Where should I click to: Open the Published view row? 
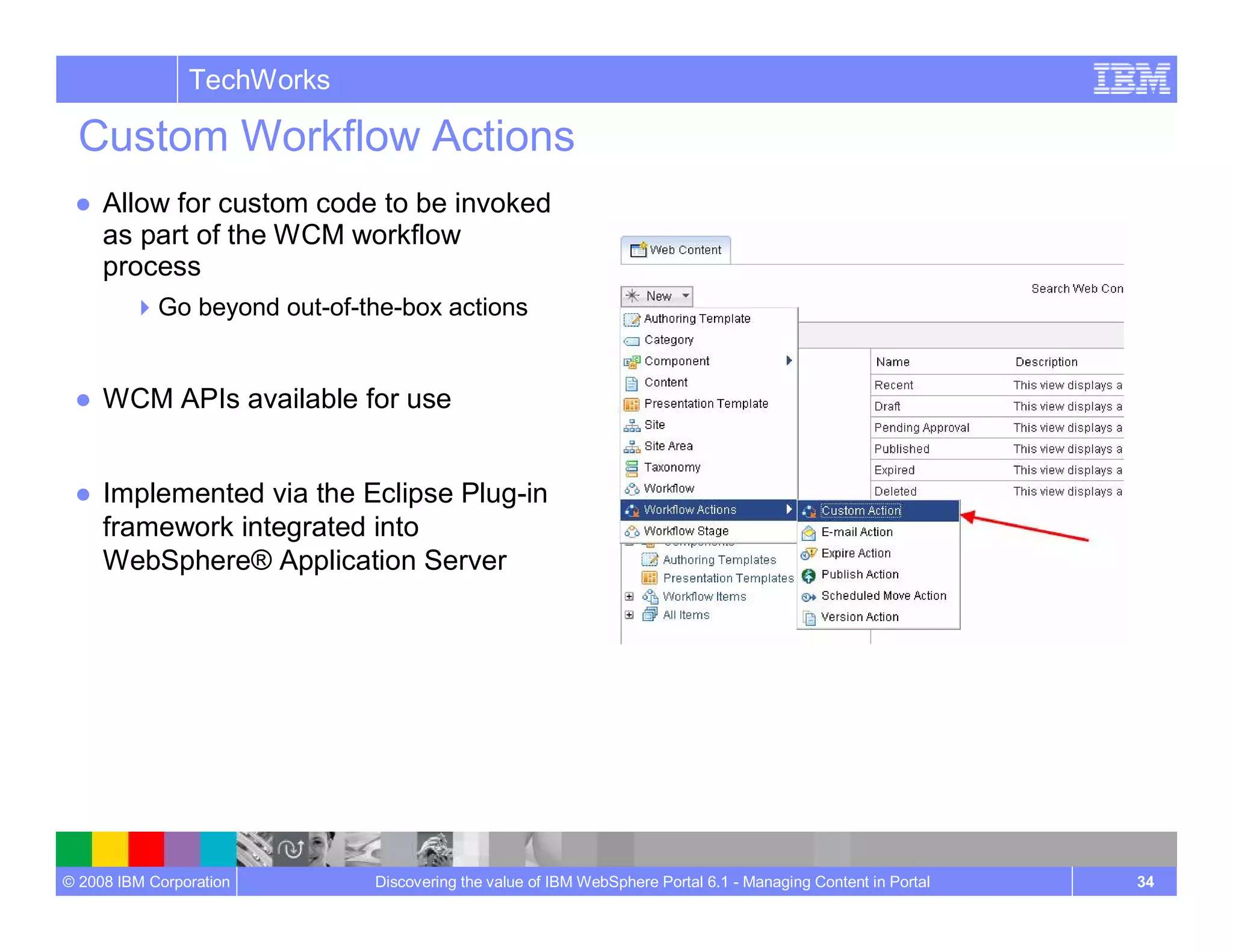click(x=998, y=449)
